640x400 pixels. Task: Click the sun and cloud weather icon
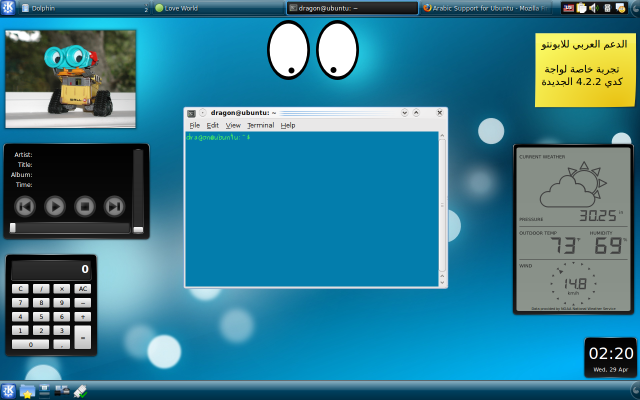pyautogui.click(x=573, y=185)
